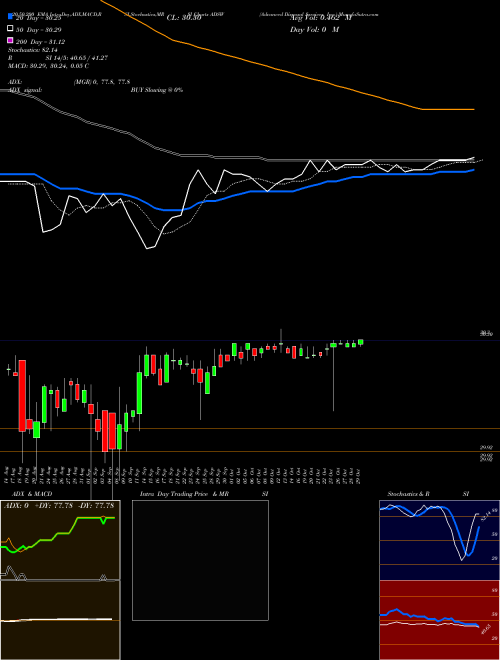Click the 'ADX: 0 +DY: 77.78 -DY: 77.78' header

pos(59,506)
